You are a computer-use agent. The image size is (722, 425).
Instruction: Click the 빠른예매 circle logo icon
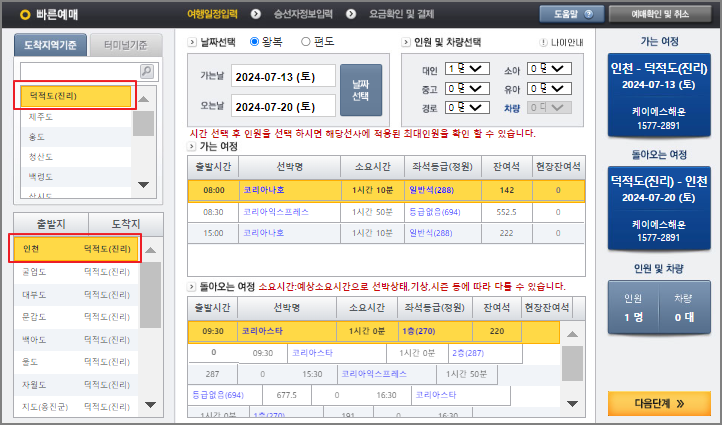coord(25,15)
